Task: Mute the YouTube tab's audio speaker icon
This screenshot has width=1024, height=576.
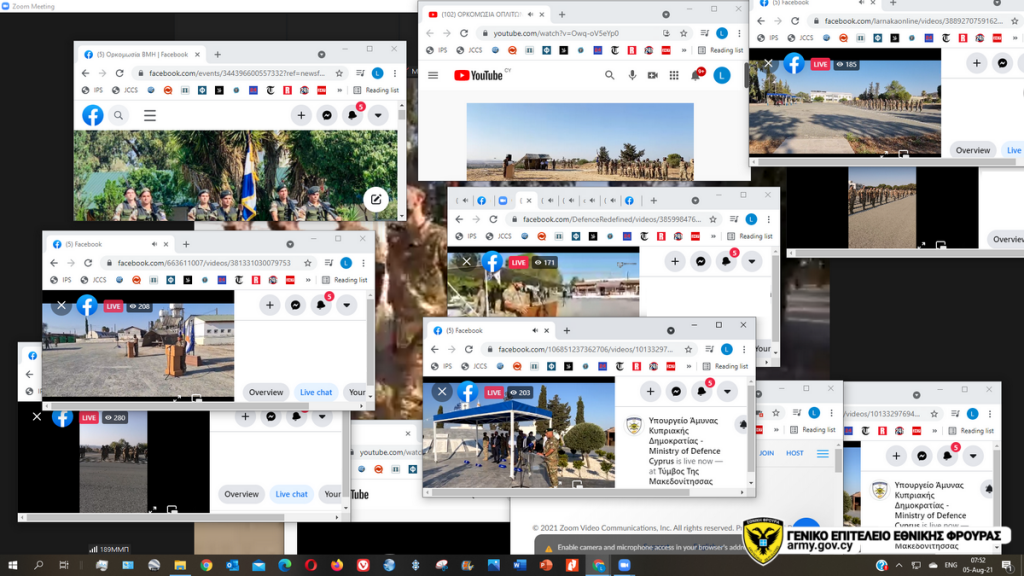Action: [530, 15]
